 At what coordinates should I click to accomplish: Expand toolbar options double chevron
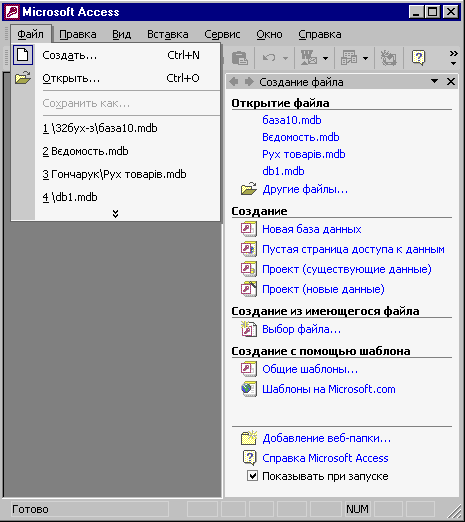coord(453,58)
